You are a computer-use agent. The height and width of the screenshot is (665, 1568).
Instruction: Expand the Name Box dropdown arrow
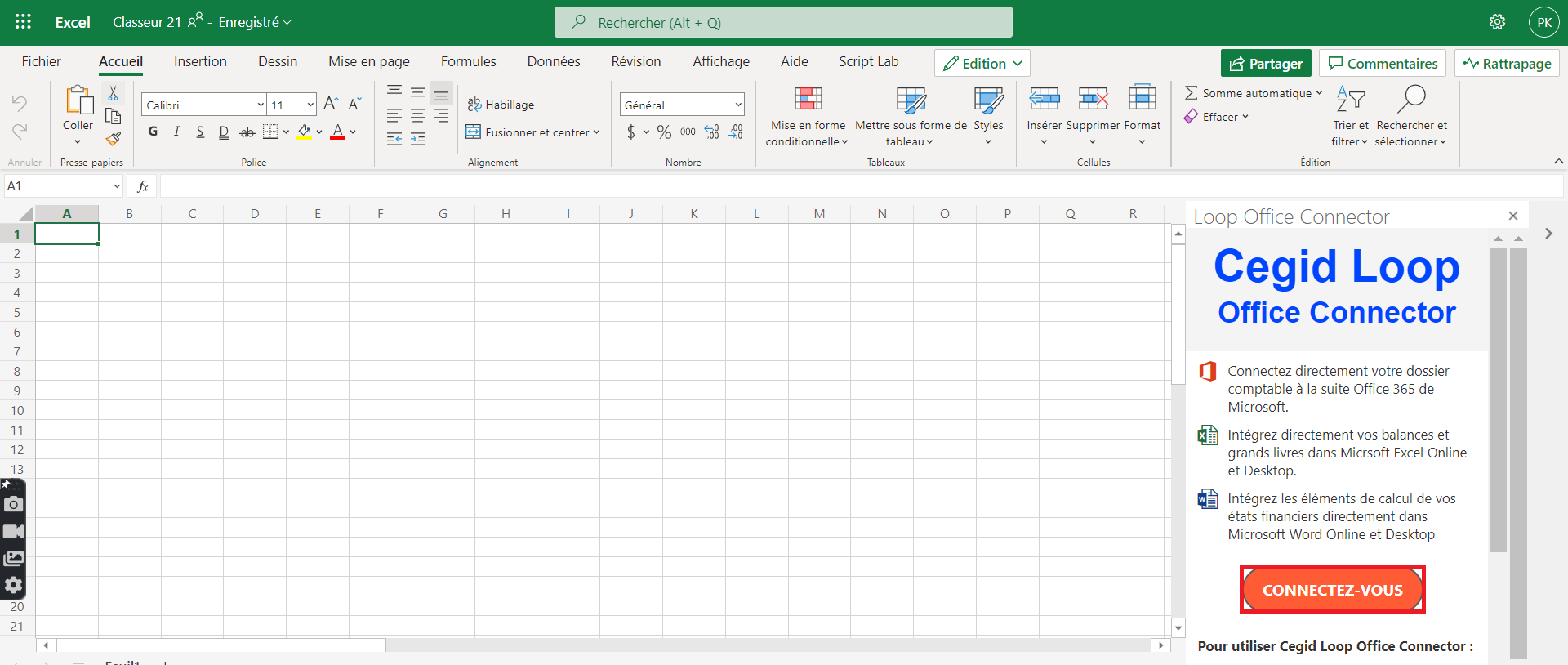[117, 186]
